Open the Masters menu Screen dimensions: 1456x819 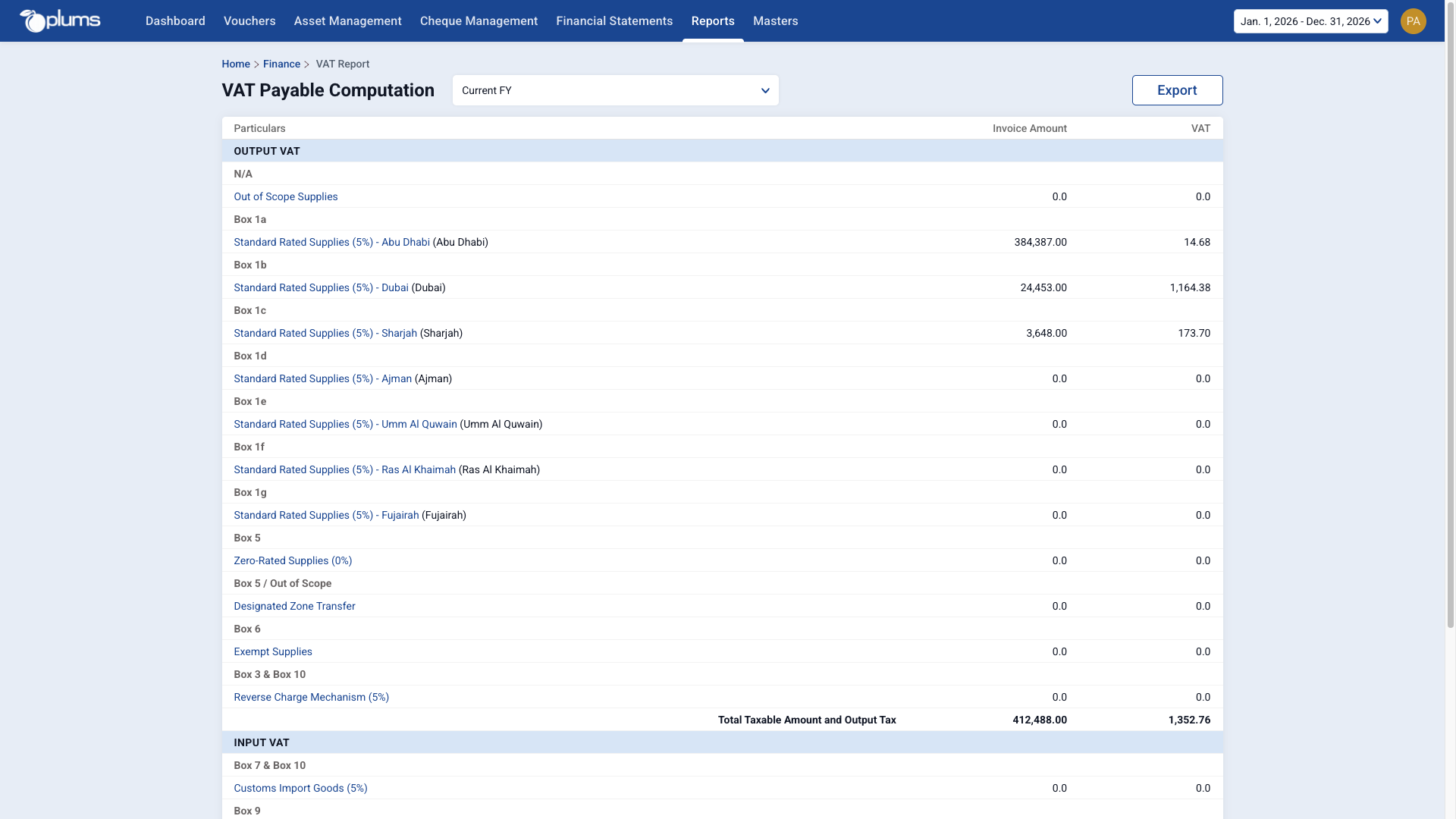click(x=775, y=21)
